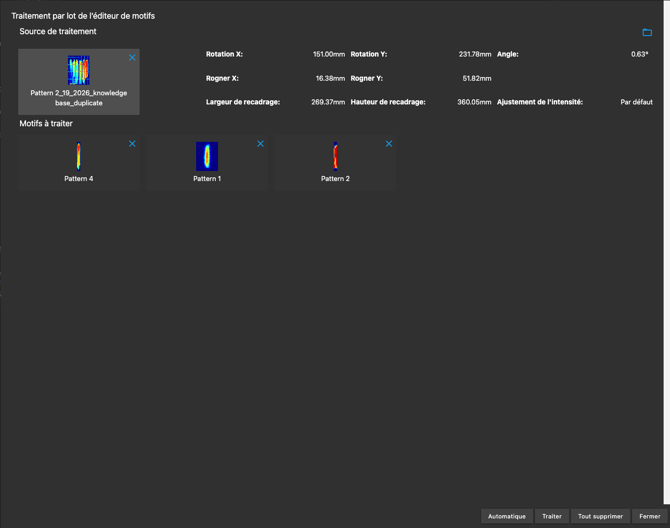This screenshot has height=528, width=670.
Task: Remove the source pattern with its X icon
Action: tap(132, 58)
